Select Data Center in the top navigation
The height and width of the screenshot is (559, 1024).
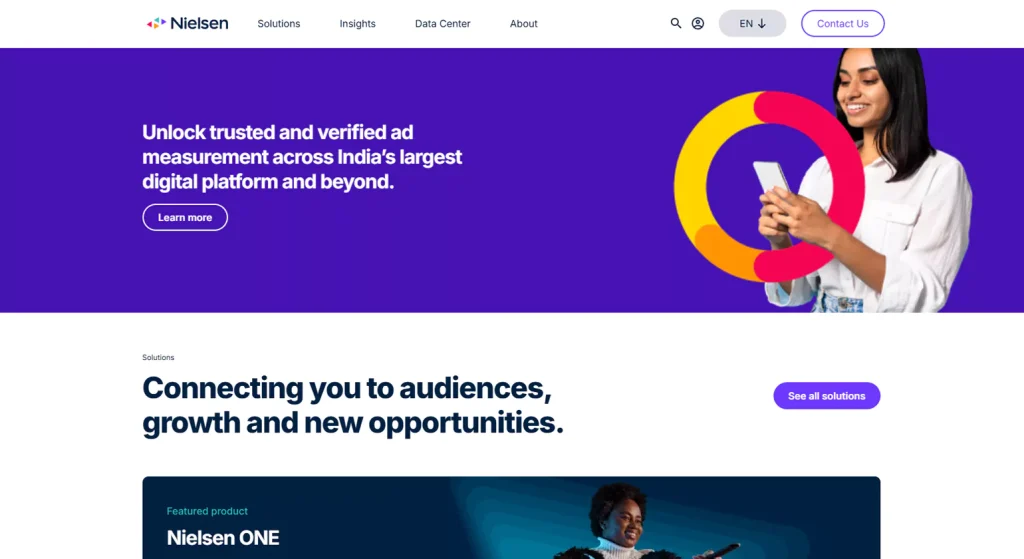tap(442, 24)
